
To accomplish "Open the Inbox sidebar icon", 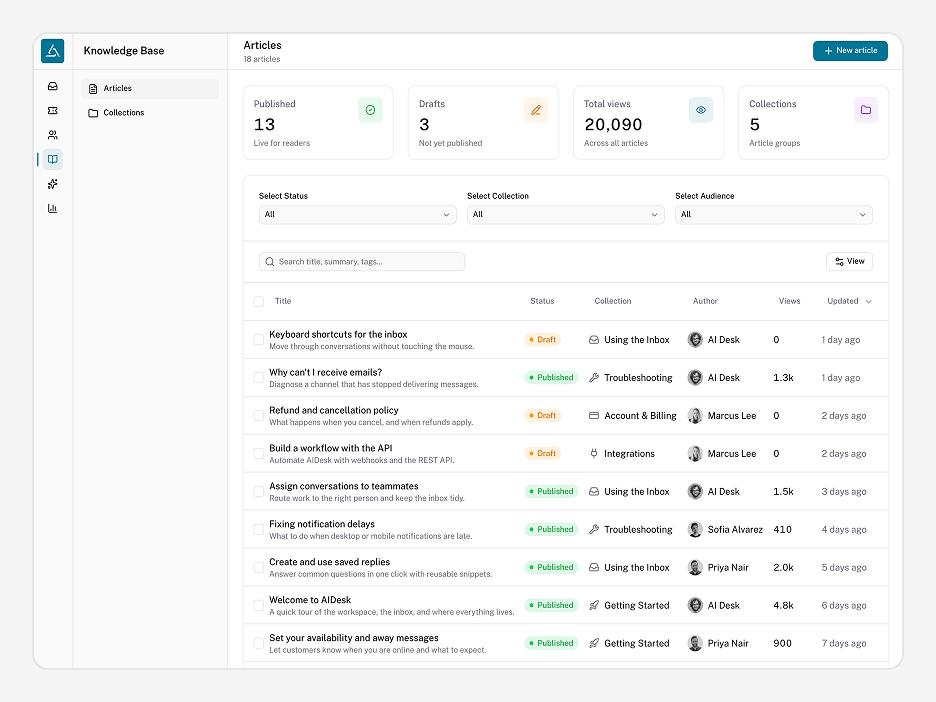I will 53,87.
